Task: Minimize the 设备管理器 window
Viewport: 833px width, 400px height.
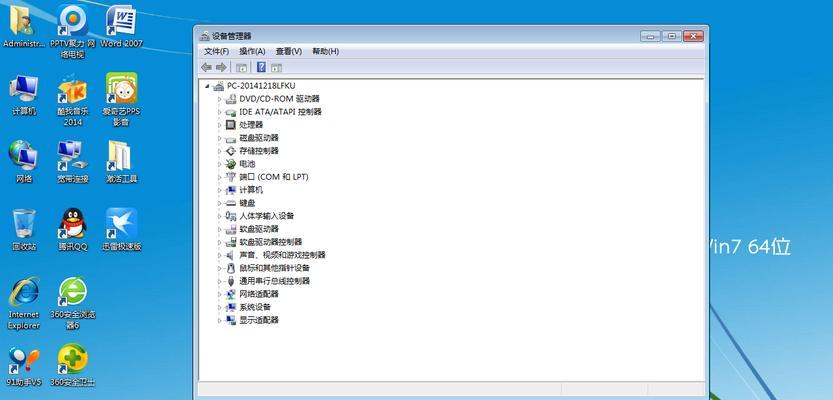Action: click(651, 36)
